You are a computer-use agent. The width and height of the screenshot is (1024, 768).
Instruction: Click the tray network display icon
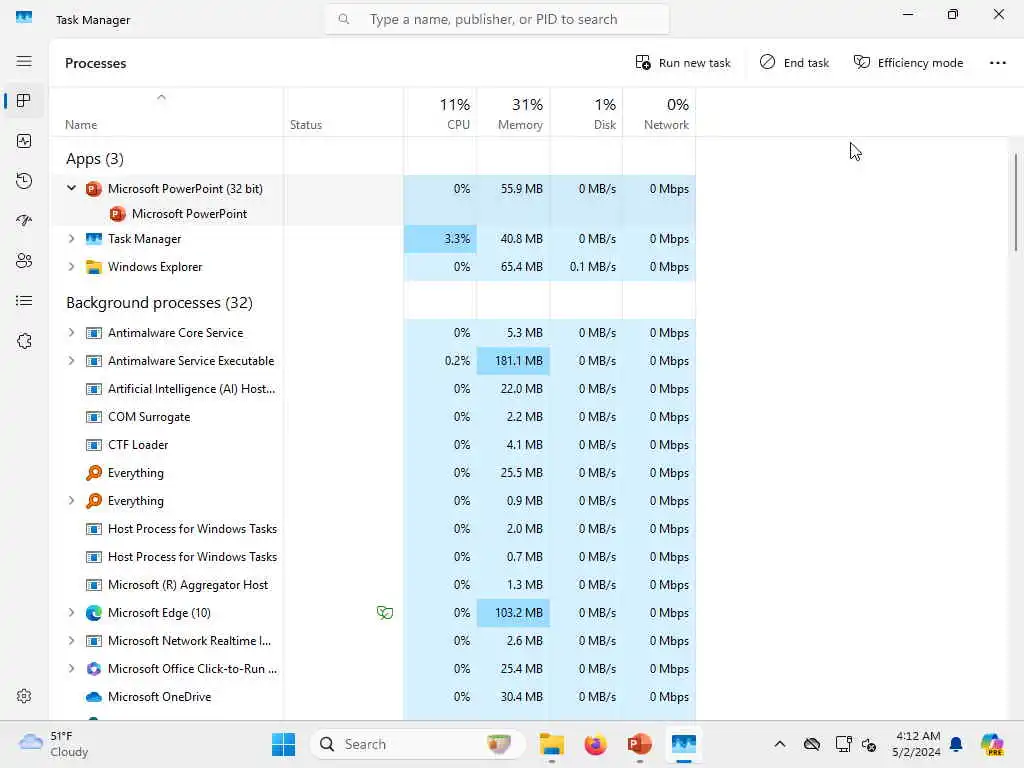[x=843, y=744]
